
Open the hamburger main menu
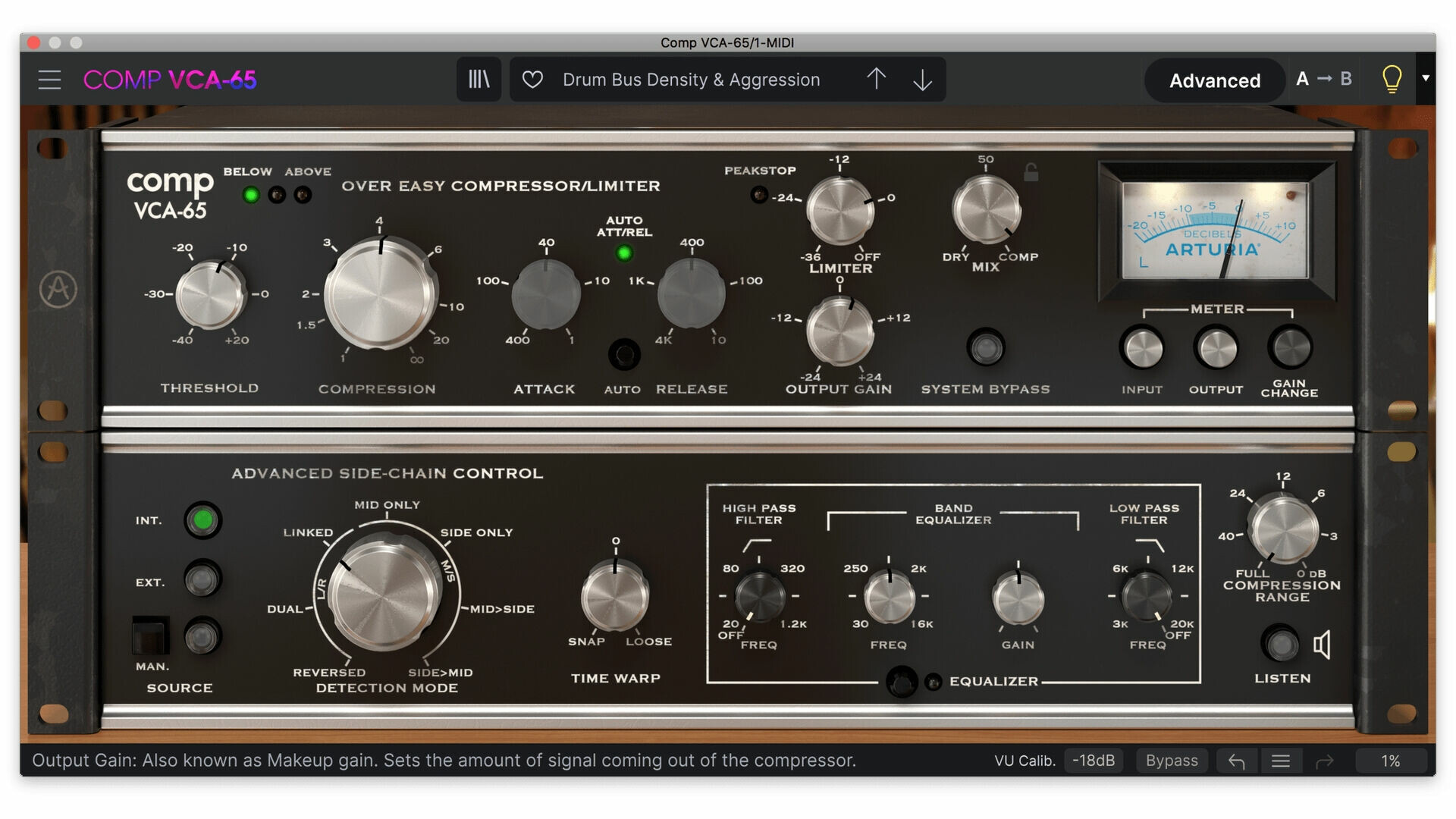tap(49, 80)
